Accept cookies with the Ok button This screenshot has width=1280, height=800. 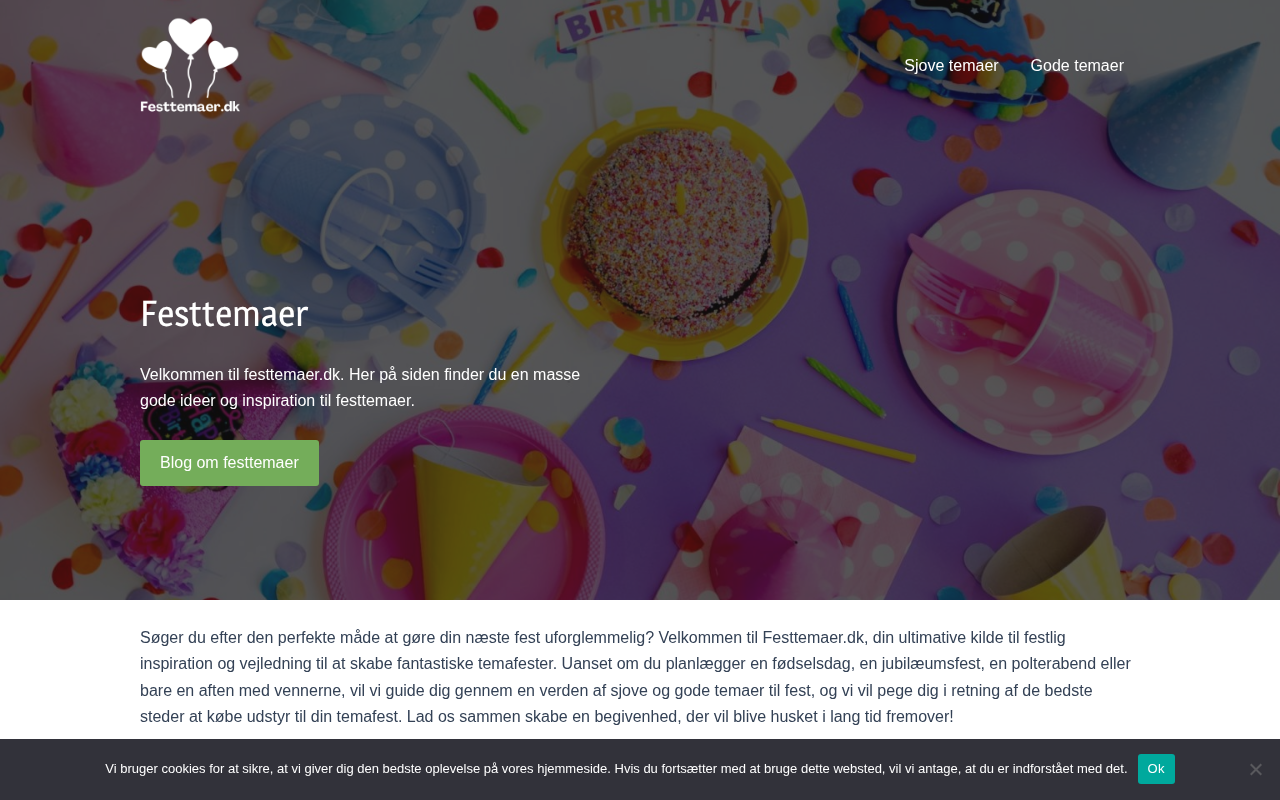1156,769
